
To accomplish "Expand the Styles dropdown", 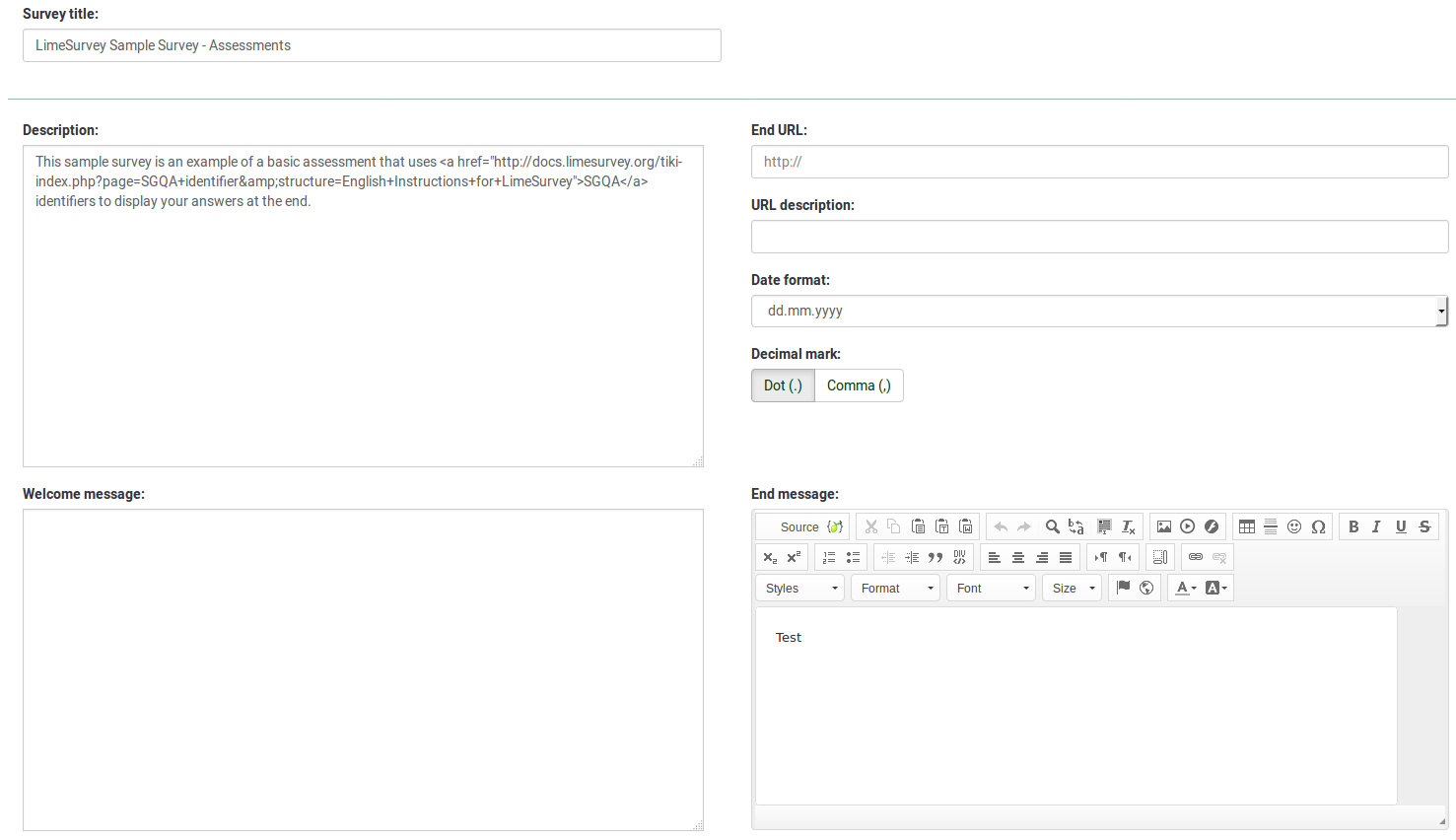I will coord(801,588).
